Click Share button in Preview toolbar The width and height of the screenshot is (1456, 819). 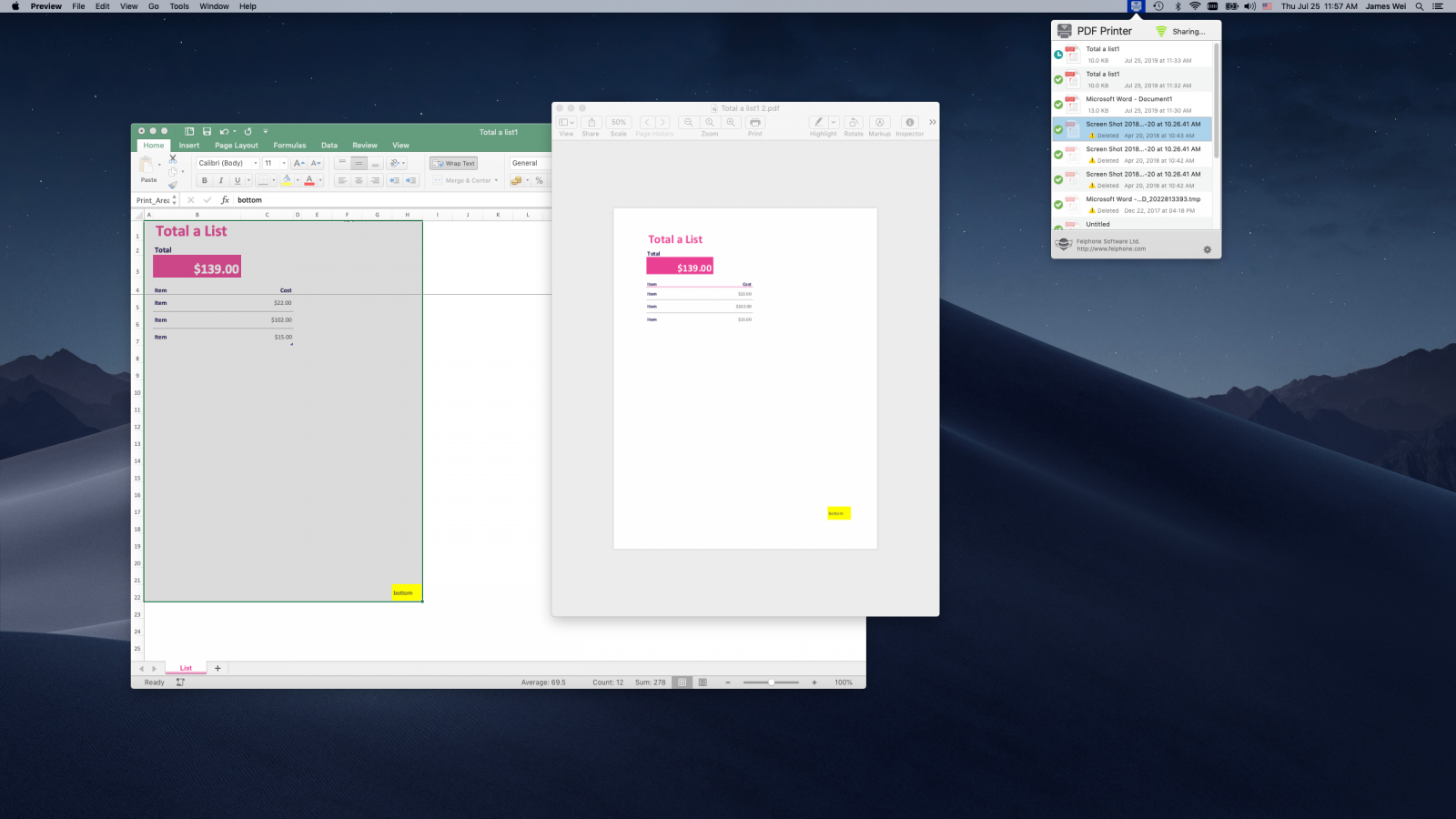coord(591,122)
